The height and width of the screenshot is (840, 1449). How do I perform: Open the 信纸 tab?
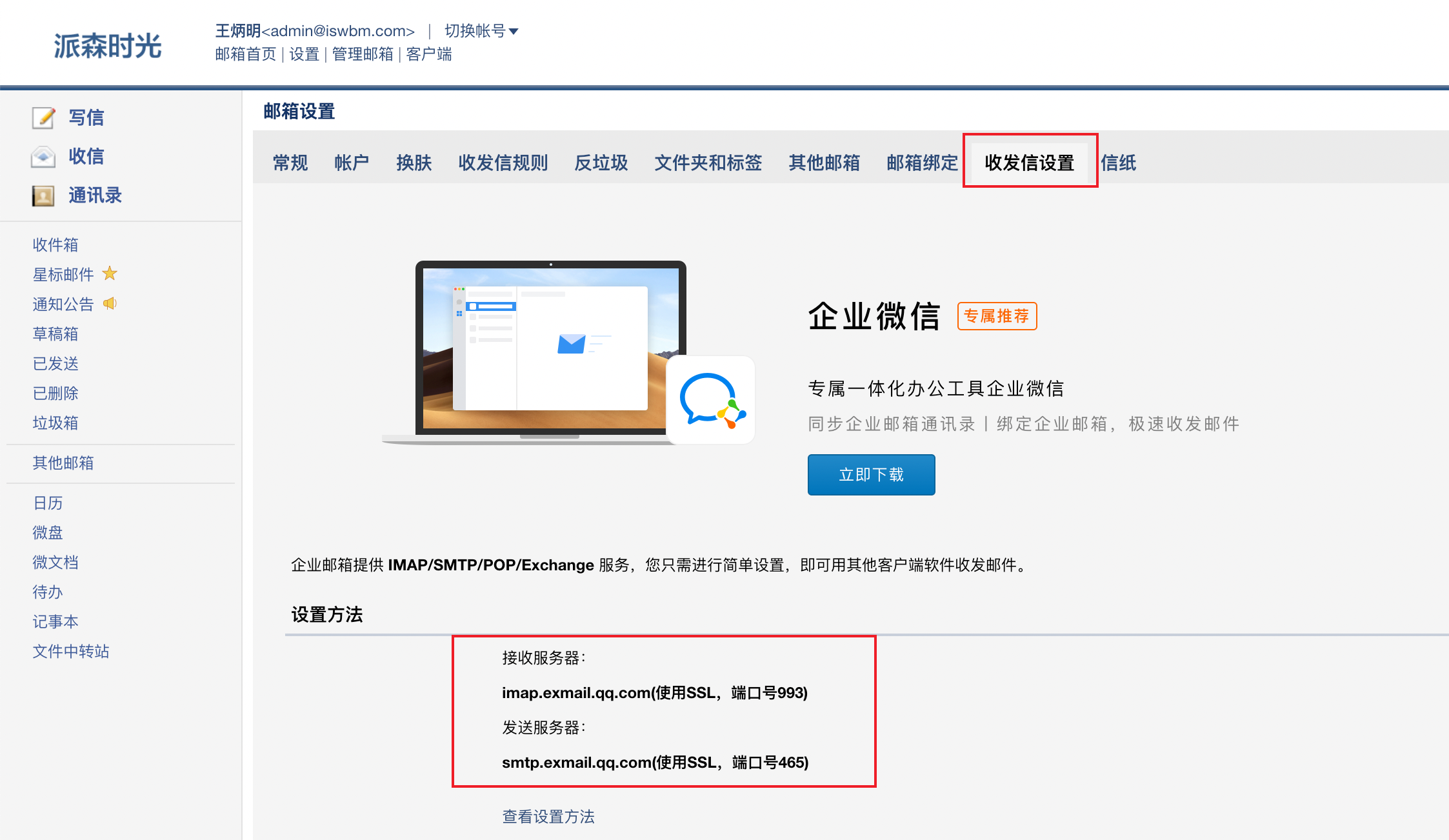tap(1118, 163)
